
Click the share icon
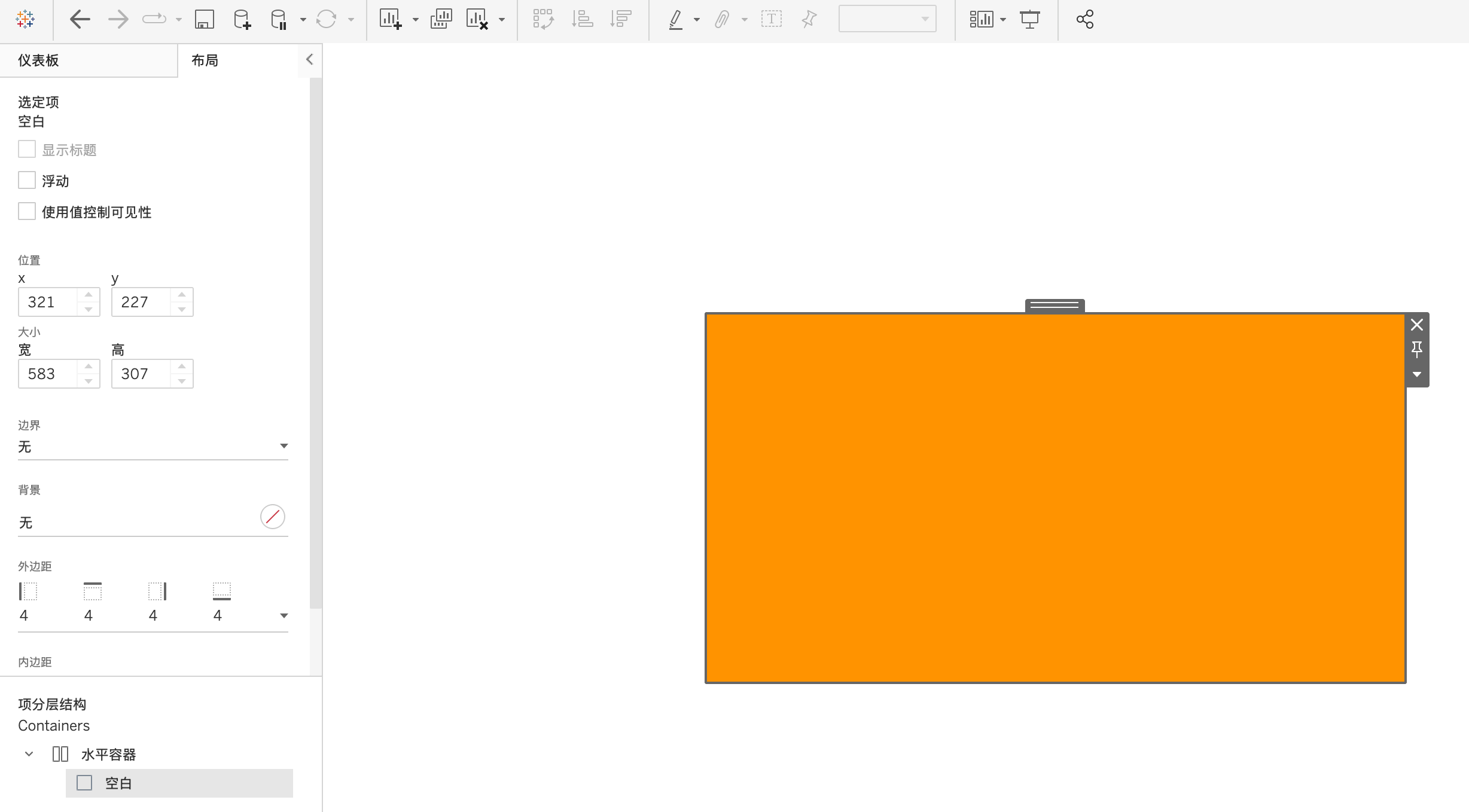1084,20
